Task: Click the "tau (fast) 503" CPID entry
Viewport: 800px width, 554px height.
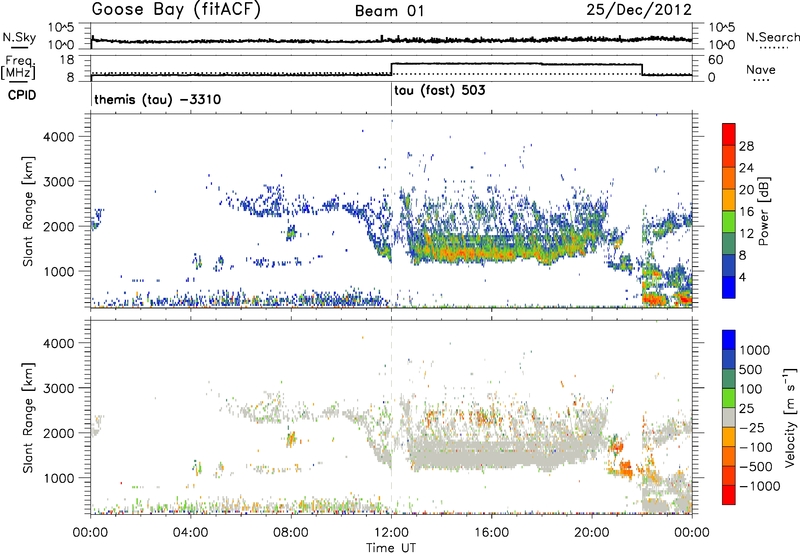Action: (x=440, y=91)
